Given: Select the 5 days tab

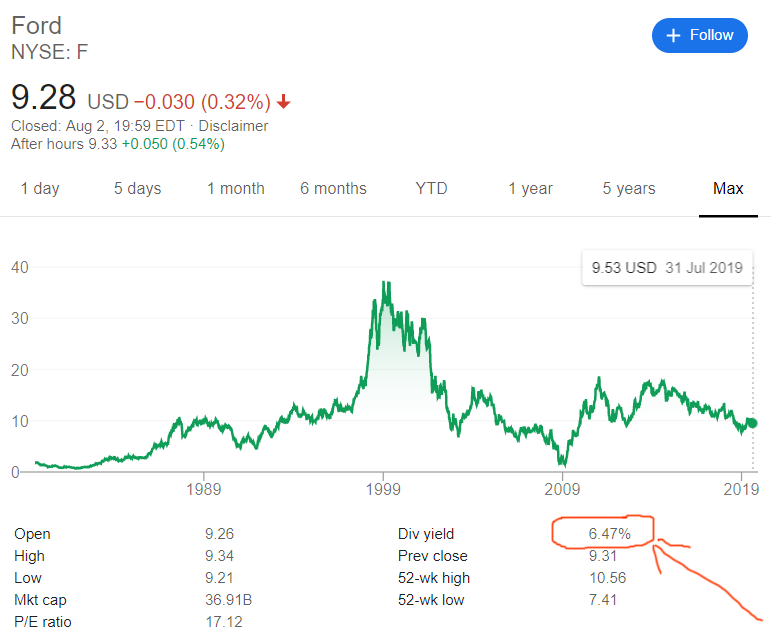Looking at the screenshot, I should click(x=137, y=188).
